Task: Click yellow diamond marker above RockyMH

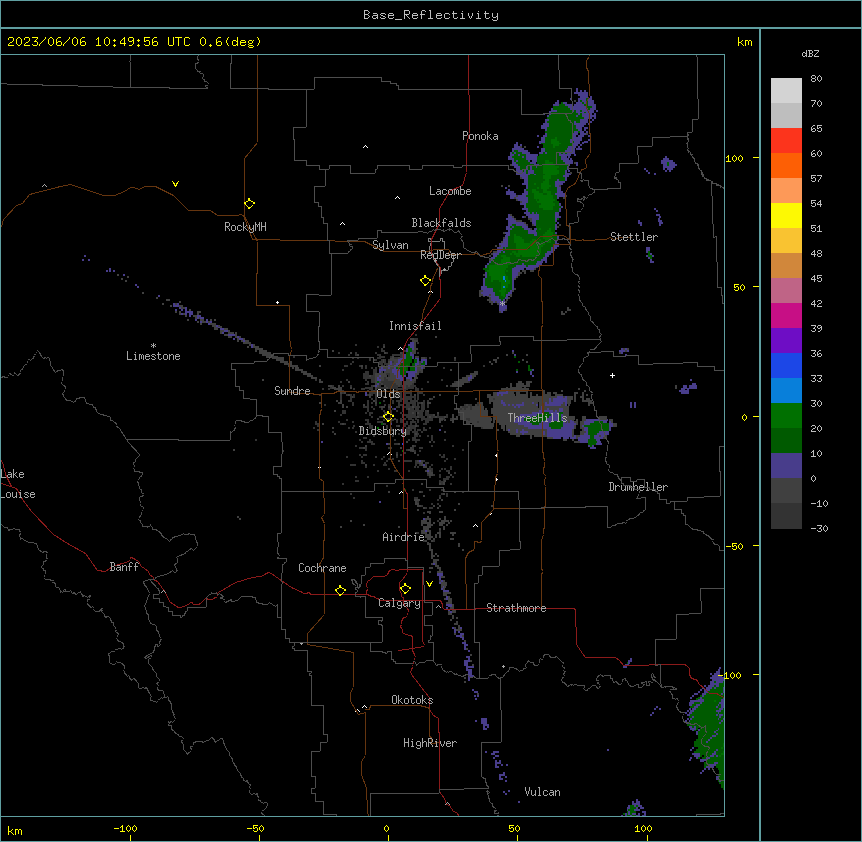Action: tap(250, 204)
